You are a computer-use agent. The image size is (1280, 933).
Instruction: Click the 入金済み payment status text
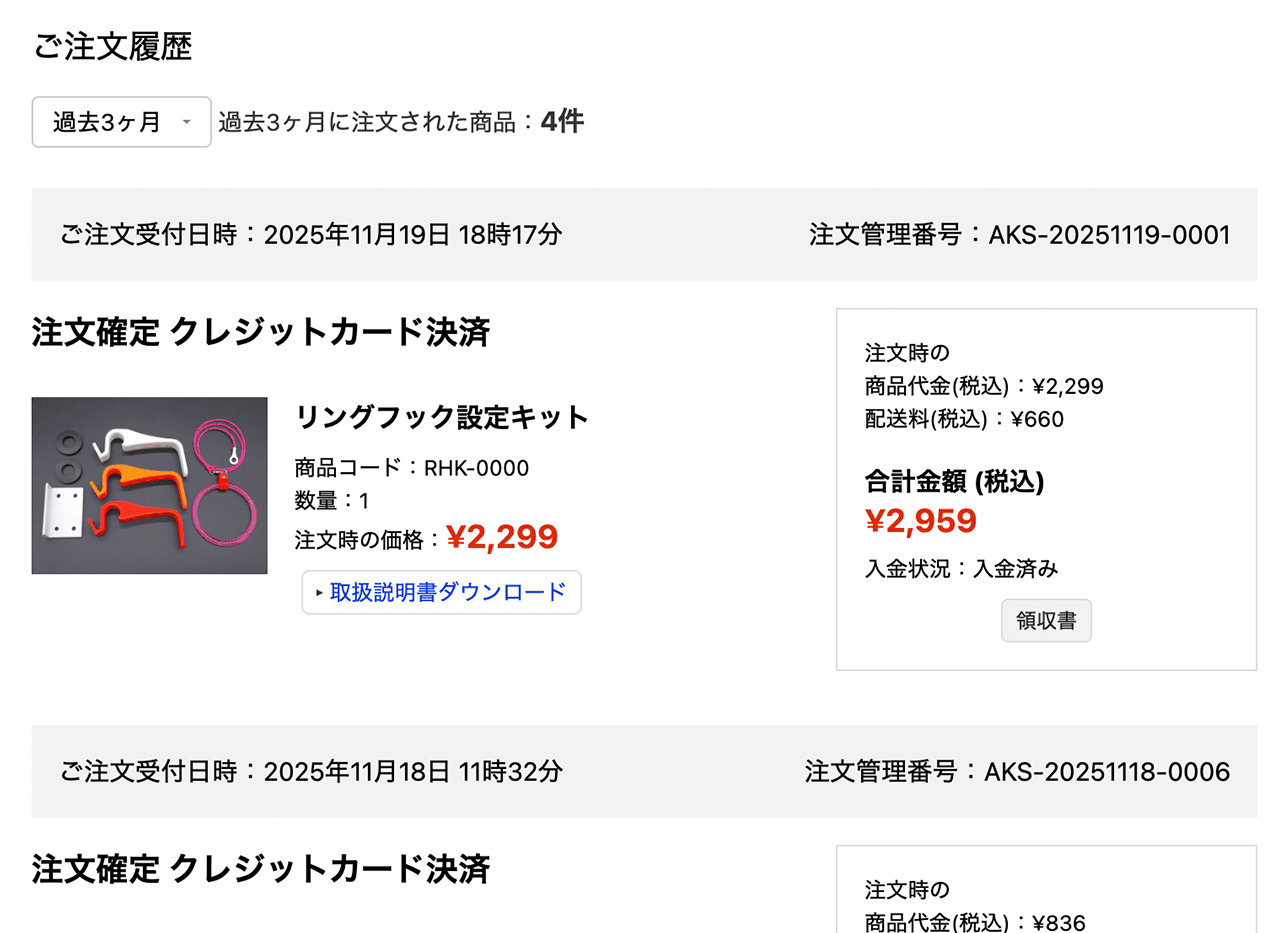(x=1015, y=569)
